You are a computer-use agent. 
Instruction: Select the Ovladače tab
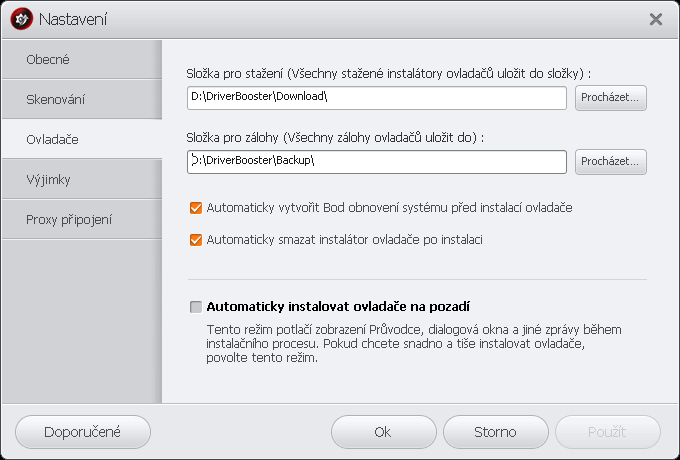(x=80, y=139)
